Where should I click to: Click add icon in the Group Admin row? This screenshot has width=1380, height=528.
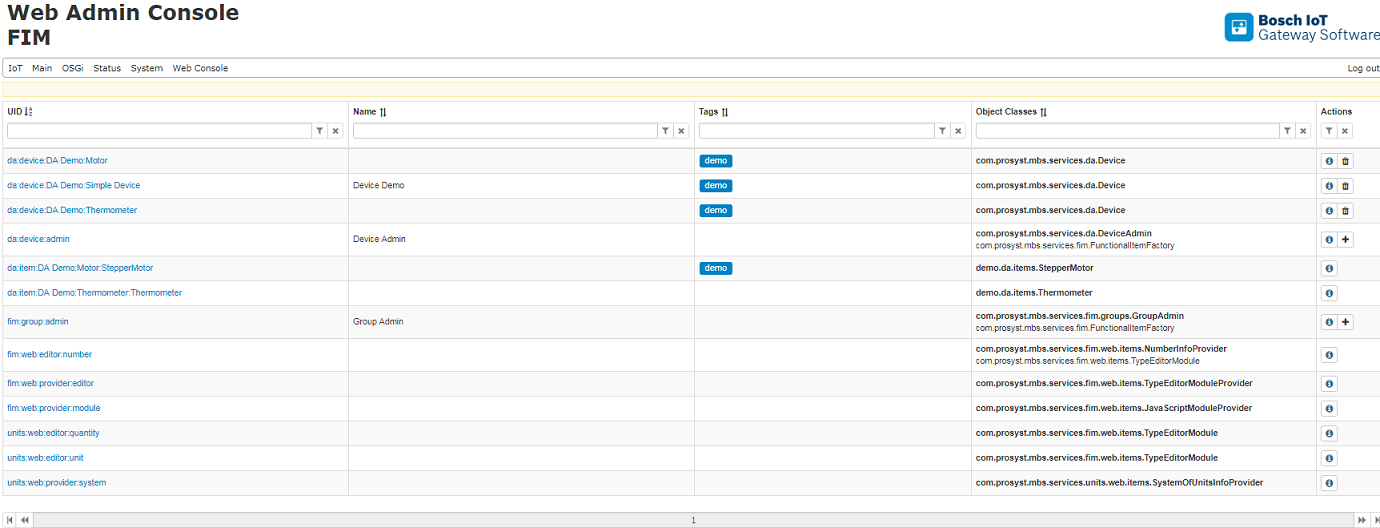[1345, 322]
